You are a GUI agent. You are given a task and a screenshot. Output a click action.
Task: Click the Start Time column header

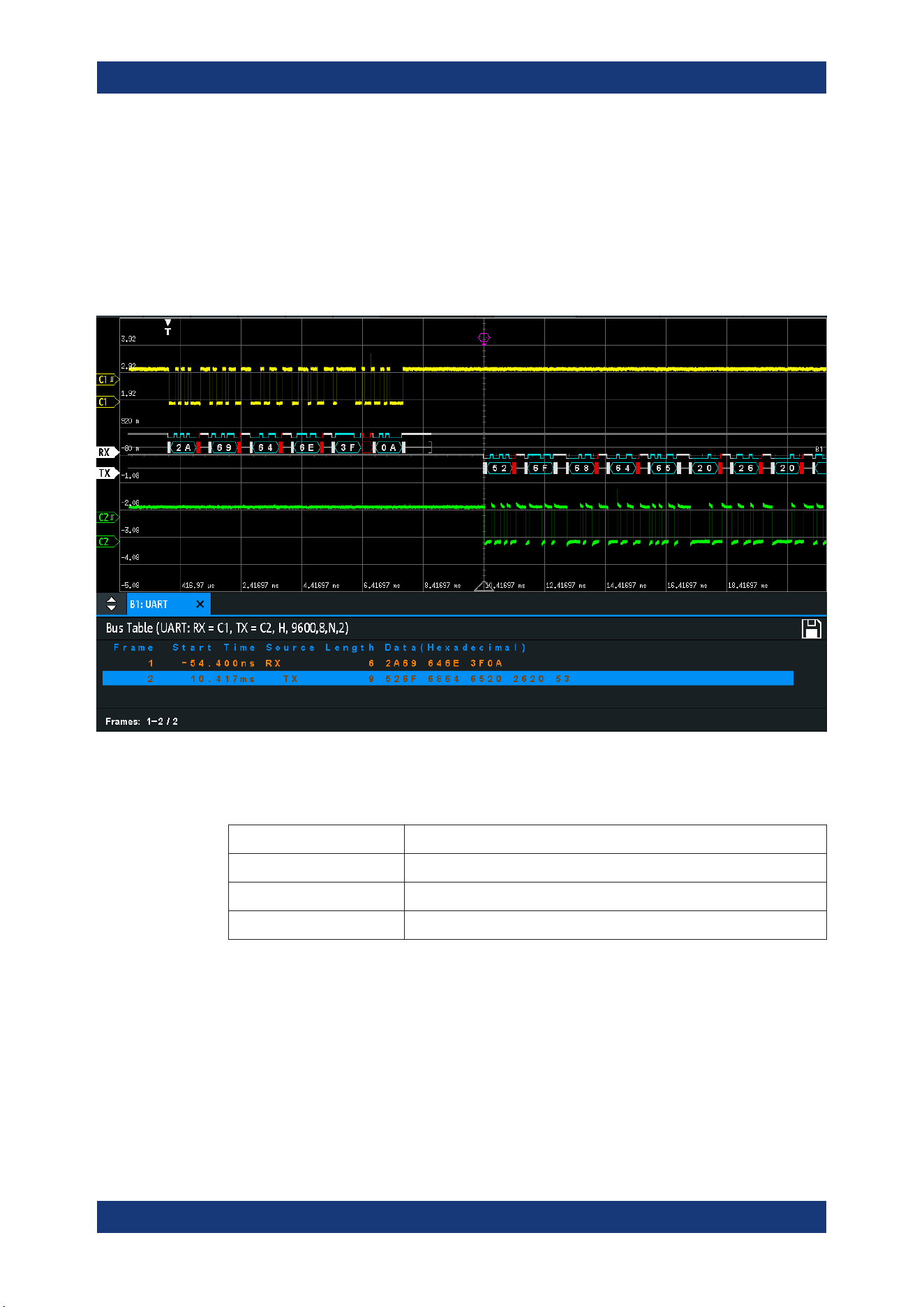tap(214, 648)
